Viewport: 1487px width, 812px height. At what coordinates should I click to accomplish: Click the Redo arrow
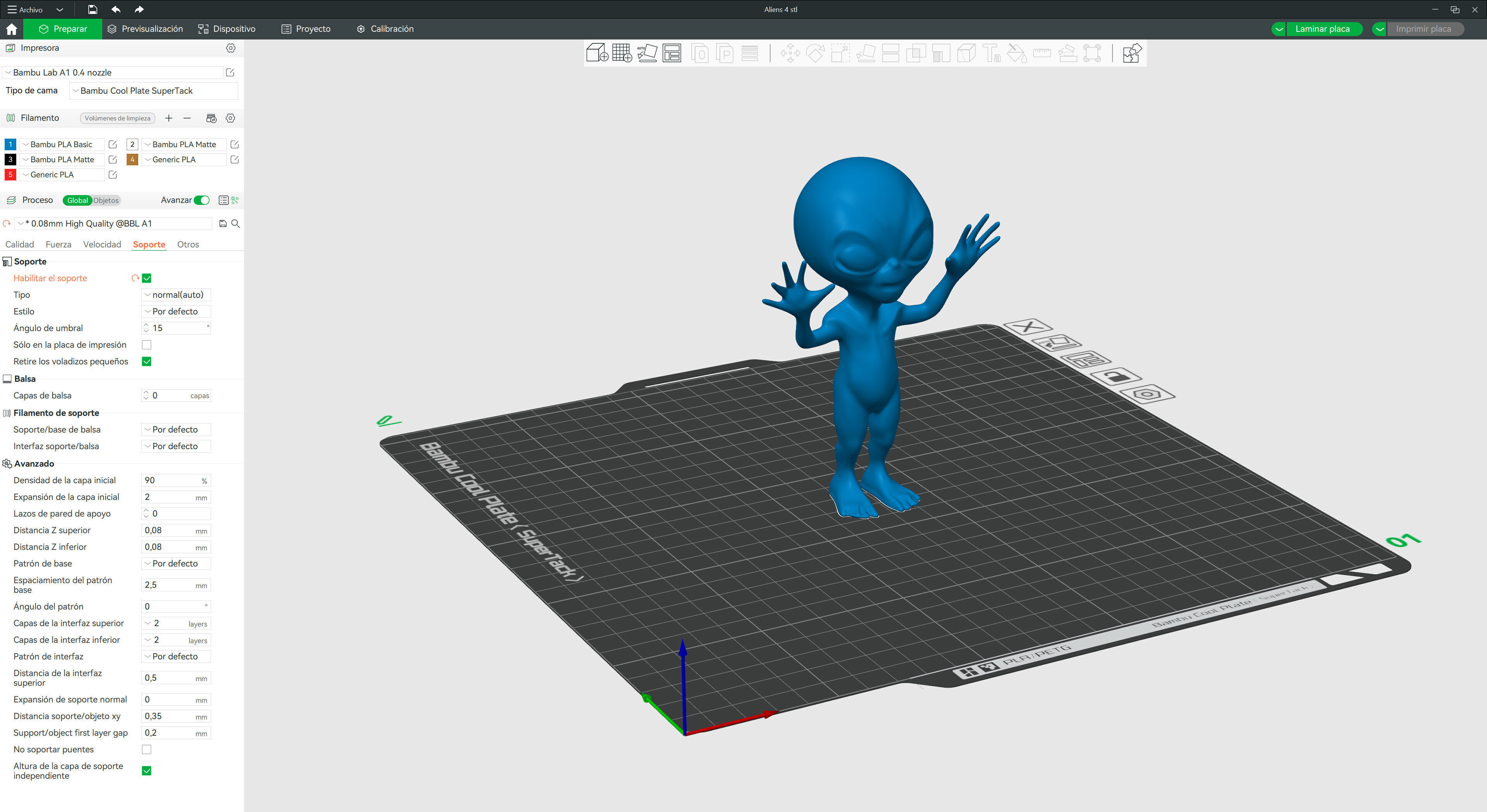[x=139, y=9]
